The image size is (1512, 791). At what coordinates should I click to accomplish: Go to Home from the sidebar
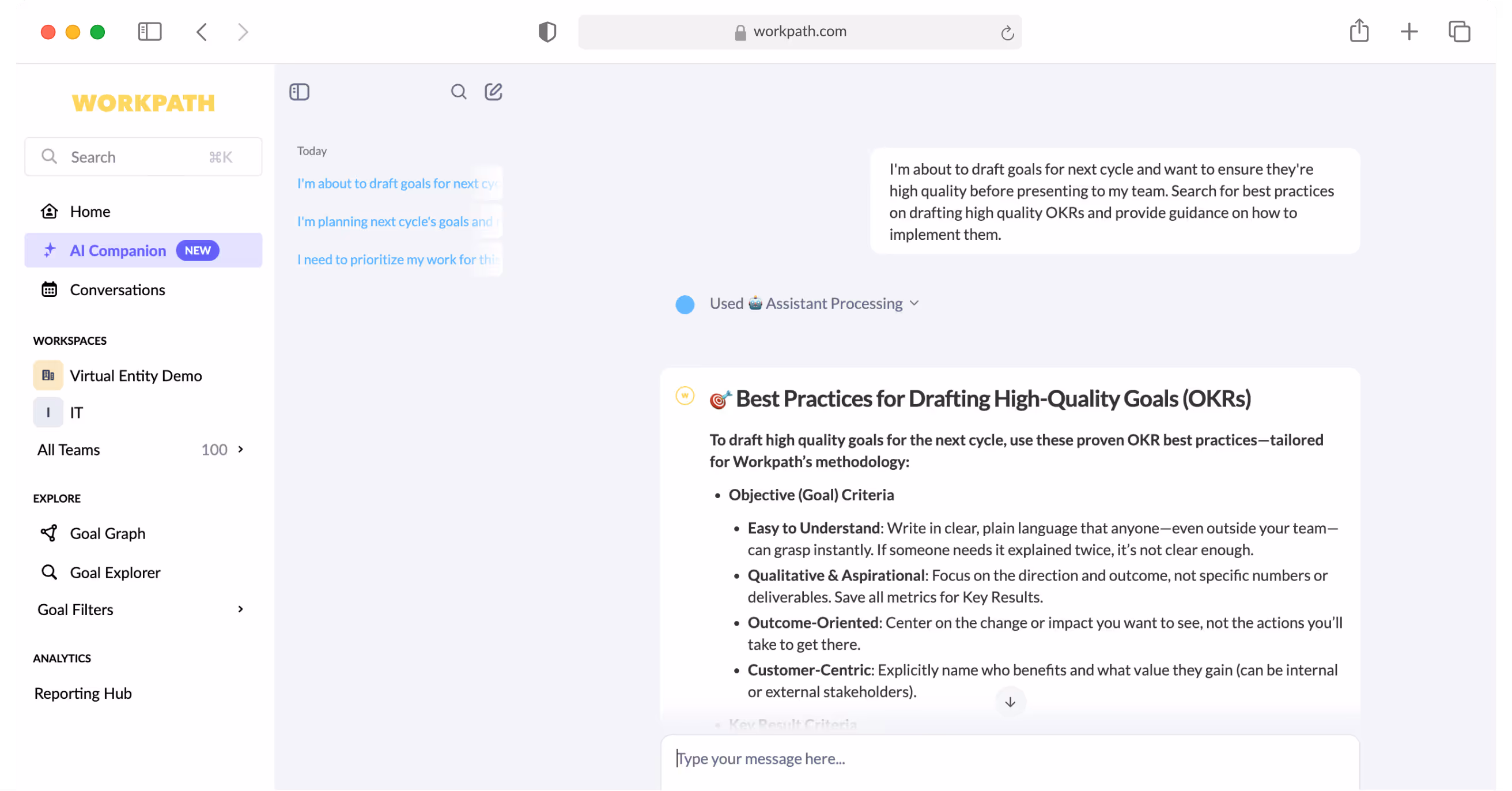click(91, 212)
